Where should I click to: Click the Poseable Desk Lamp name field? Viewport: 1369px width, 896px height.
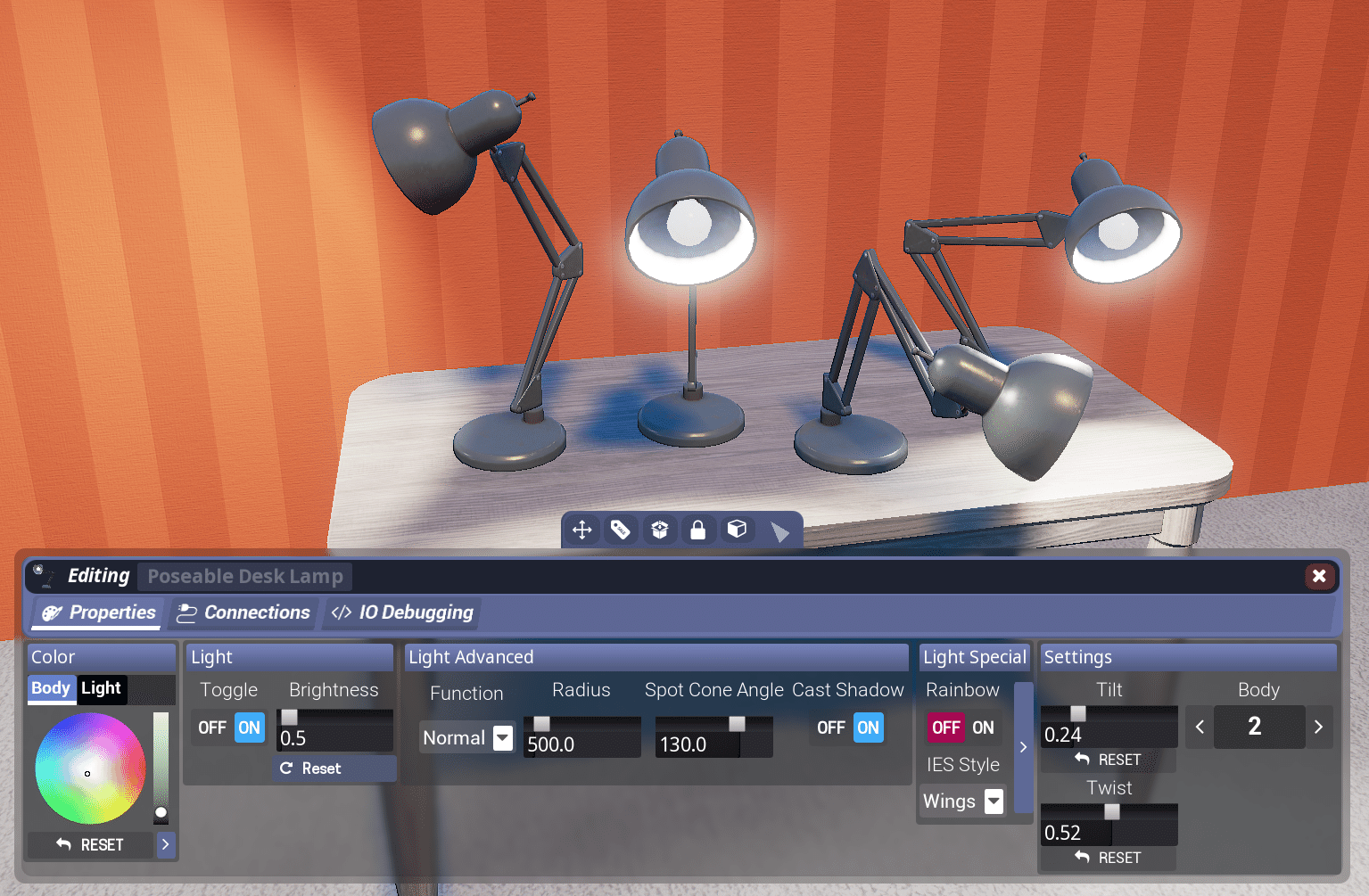pyautogui.click(x=245, y=577)
